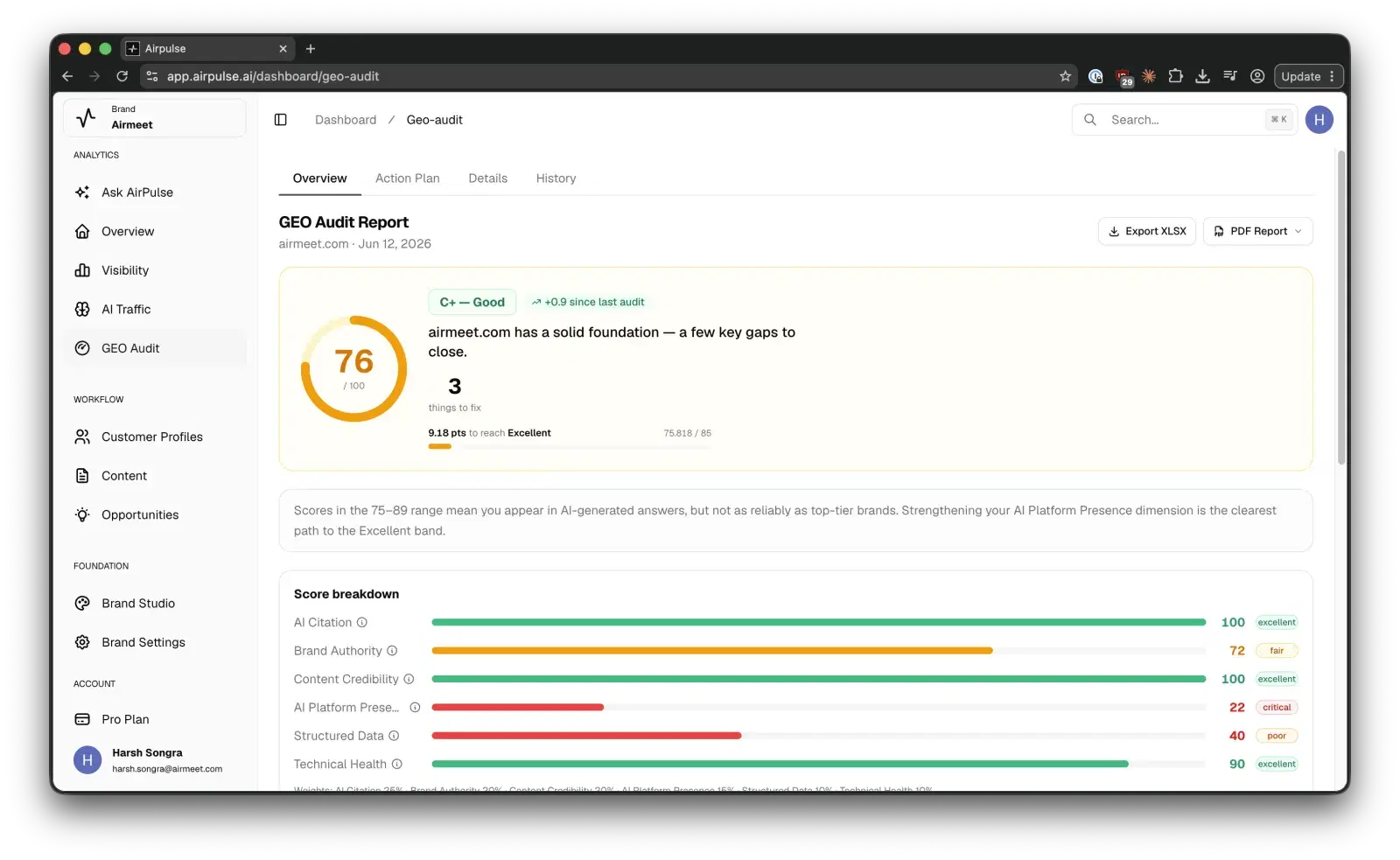1400x860 pixels.
Task: Click the Technical Health score 90
Action: click(1237, 764)
